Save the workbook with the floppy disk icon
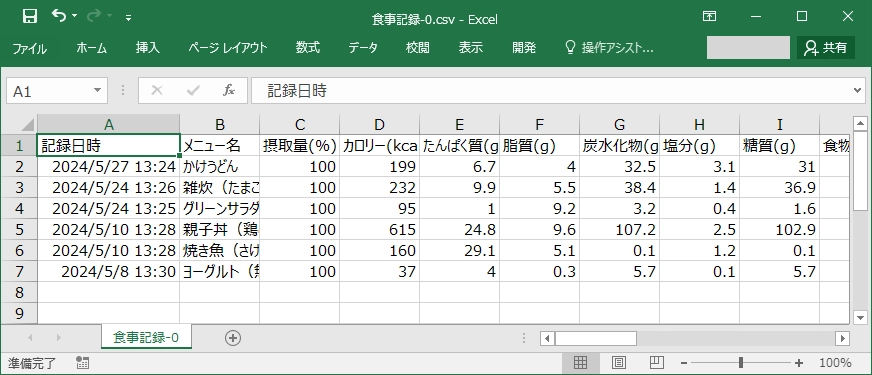 tap(29, 17)
